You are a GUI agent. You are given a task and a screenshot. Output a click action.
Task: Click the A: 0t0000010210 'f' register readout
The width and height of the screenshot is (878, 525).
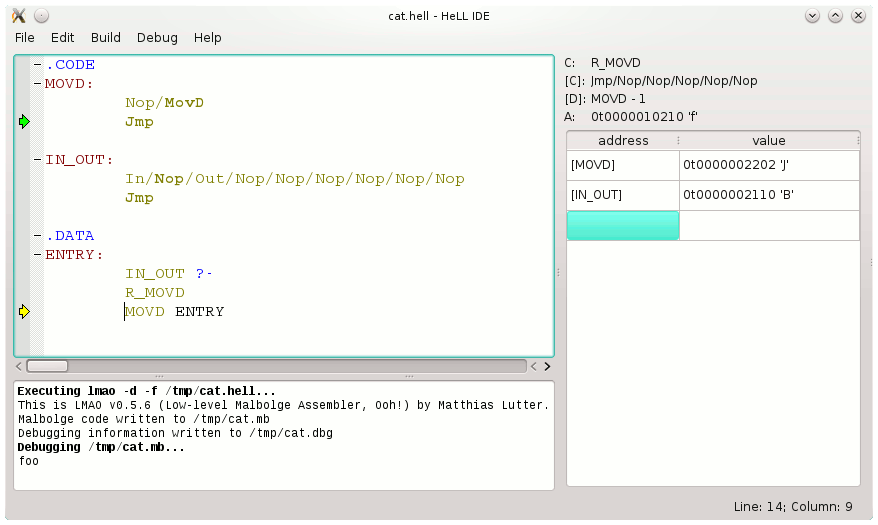coord(631,116)
